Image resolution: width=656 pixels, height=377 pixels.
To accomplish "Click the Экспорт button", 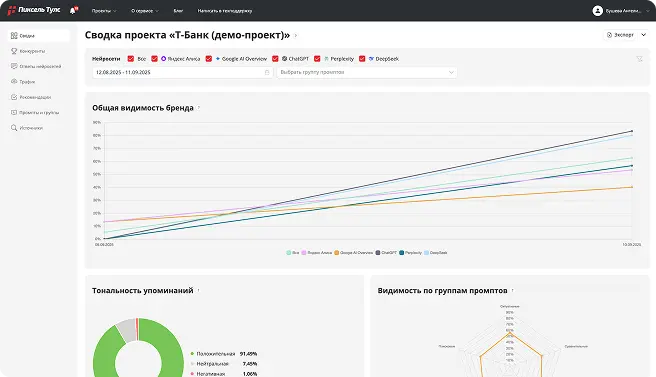I will (x=620, y=35).
